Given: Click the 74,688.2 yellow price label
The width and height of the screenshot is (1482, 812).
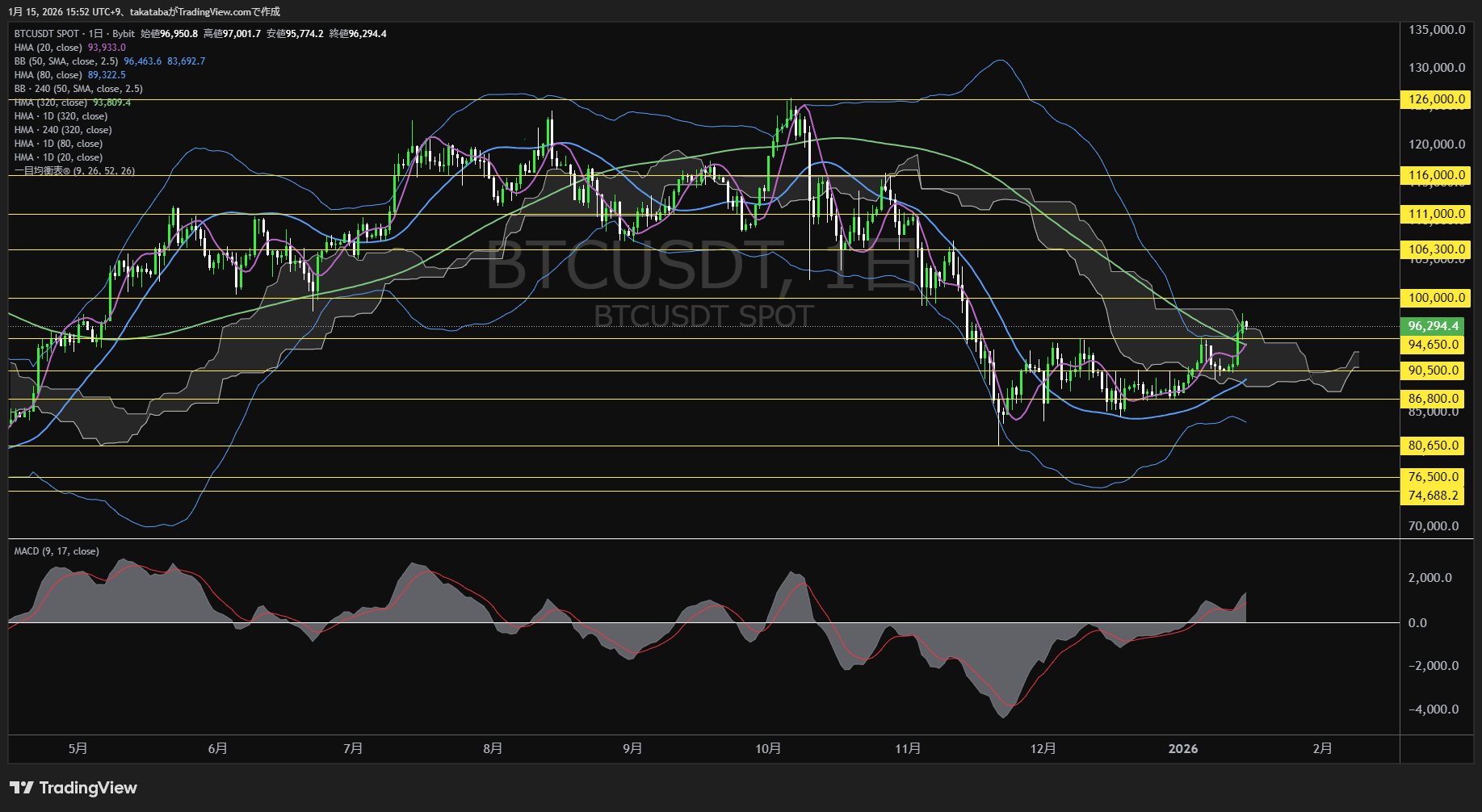Looking at the screenshot, I should (x=1434, y=495).
